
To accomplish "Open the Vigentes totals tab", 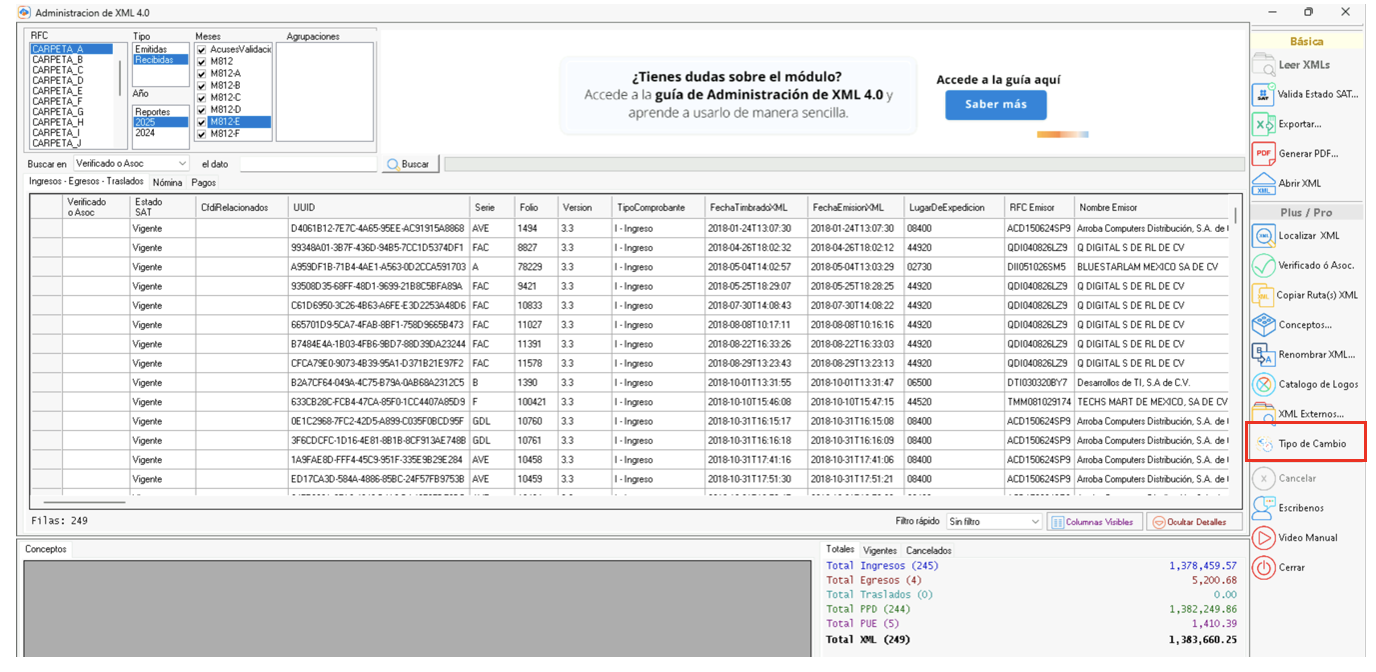I will point(879,550).
